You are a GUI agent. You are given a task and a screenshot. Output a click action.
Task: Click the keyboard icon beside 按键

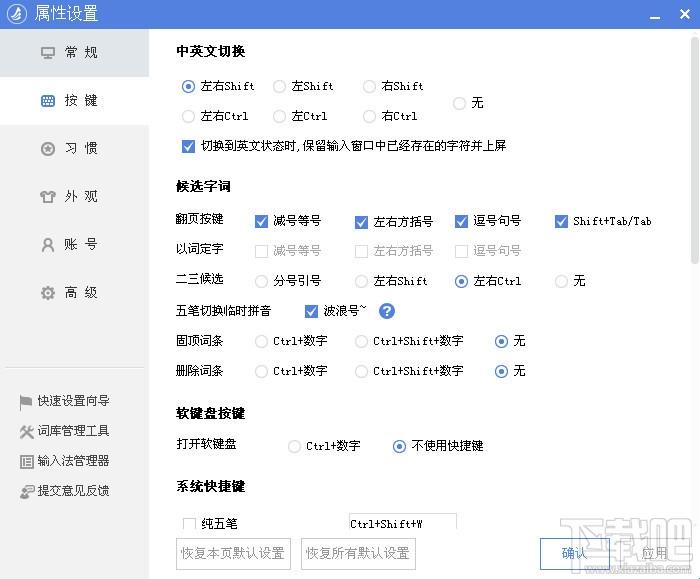point(48,101)
